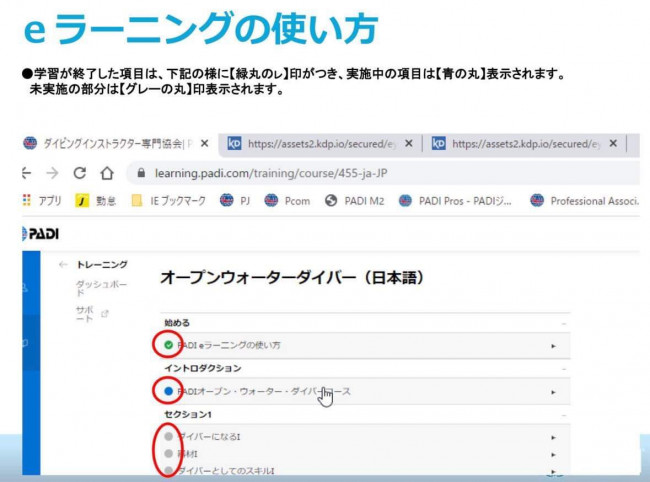Click the browser forward arrow
The width and height of the screenshot is (650, 482).
[x=52, y=172]
